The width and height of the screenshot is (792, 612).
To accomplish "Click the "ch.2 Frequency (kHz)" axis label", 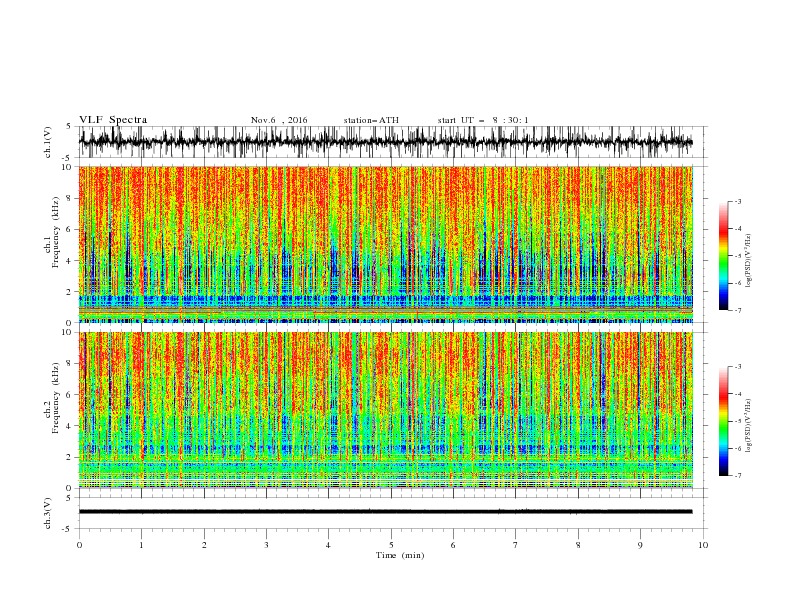I will (x=52, y=398).
